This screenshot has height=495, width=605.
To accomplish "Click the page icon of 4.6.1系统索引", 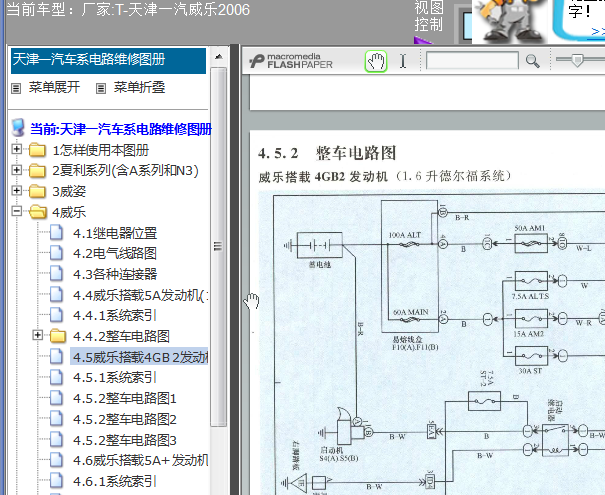I will pos(56,481).
